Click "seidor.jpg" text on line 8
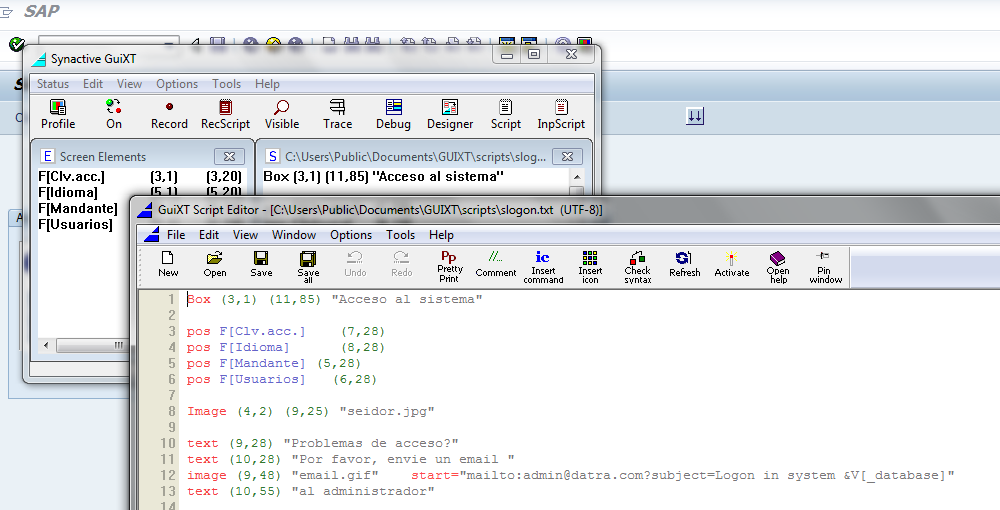This screenshot has height=510, width=1000. pyautogui.click(x=387, y=411)
